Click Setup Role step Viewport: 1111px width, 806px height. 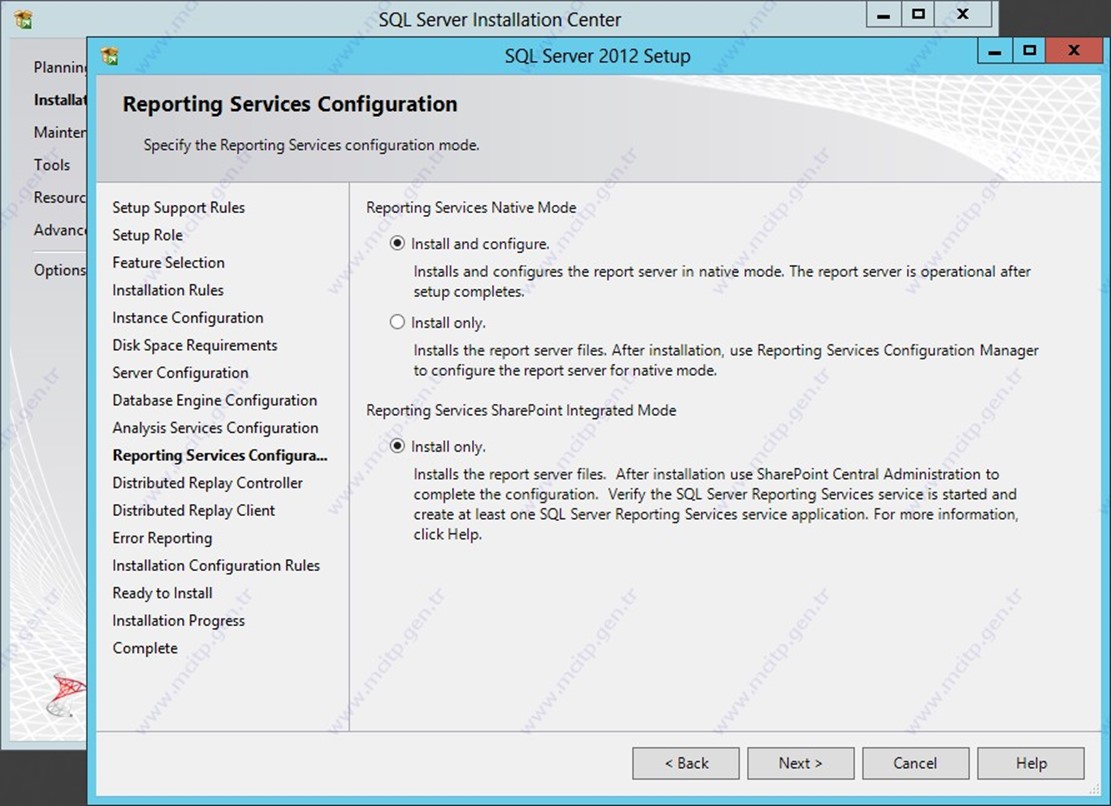147,235
